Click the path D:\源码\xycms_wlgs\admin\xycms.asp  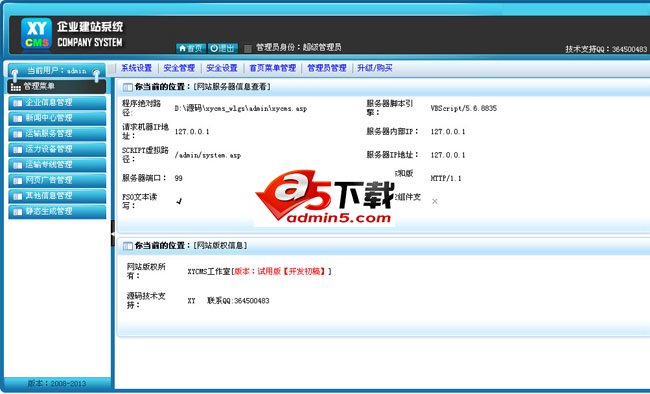pos(240,108)
